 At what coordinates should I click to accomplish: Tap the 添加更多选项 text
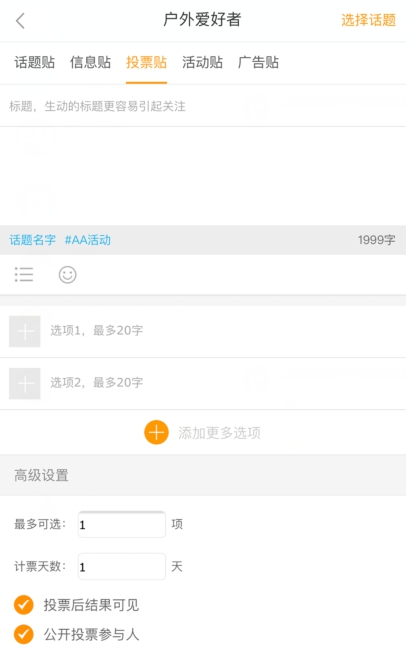coord(219,433)
